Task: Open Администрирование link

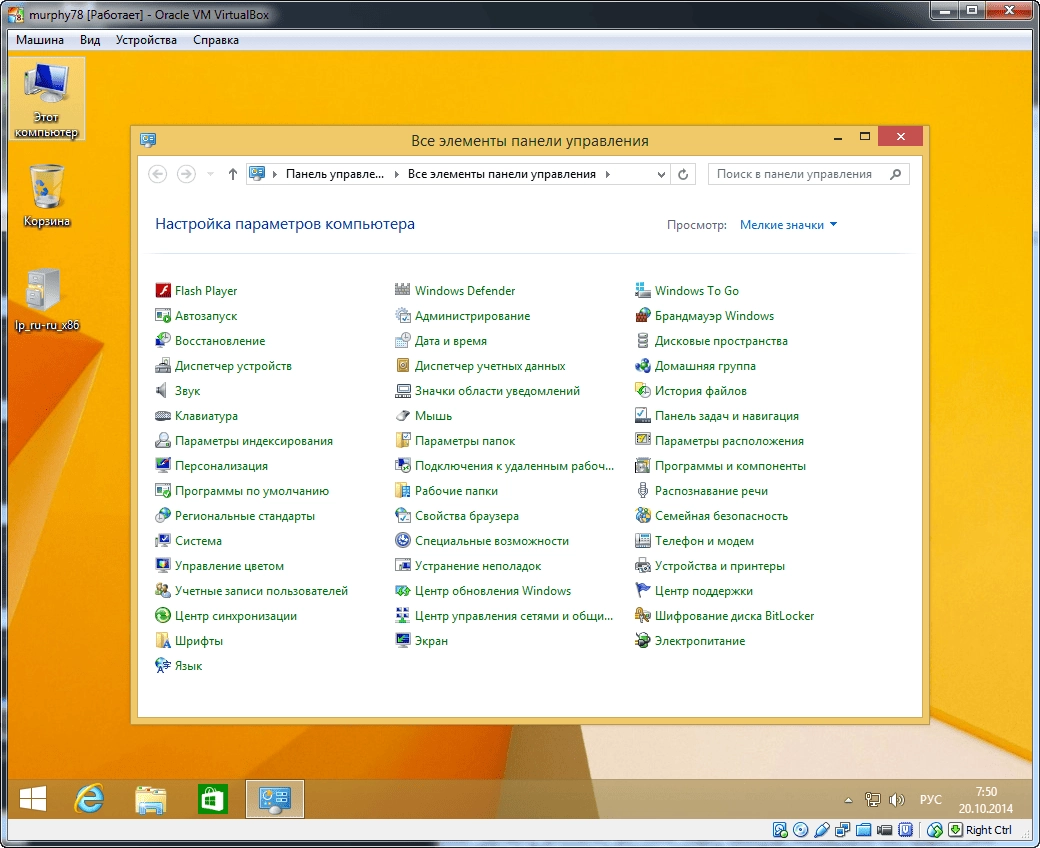Action: coord(472,316)
